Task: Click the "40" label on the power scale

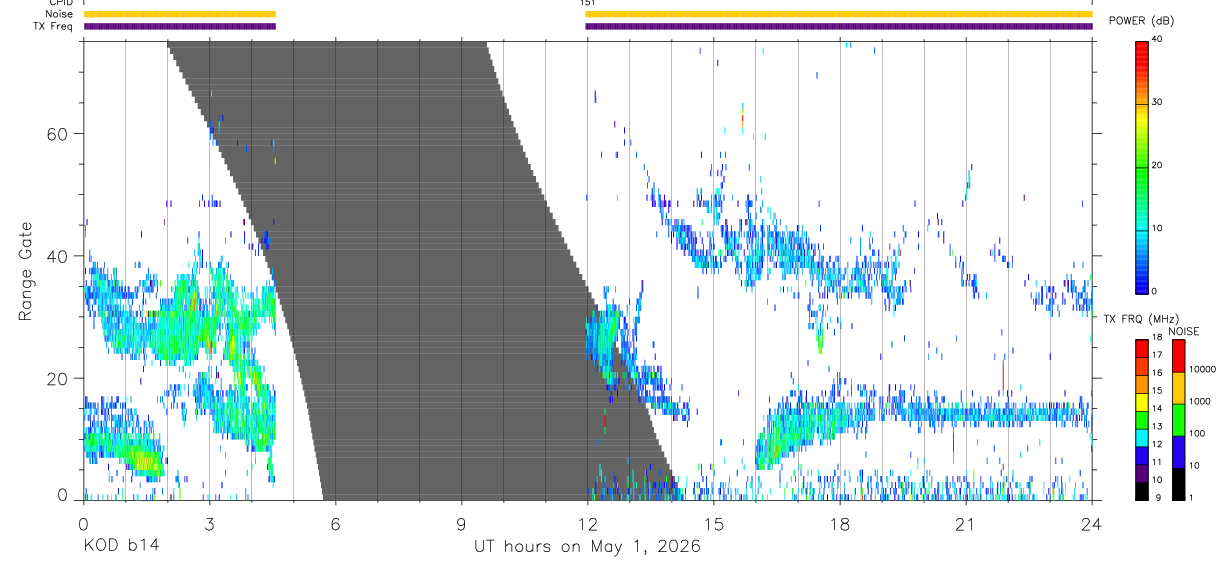Action: click(1157, 40)
